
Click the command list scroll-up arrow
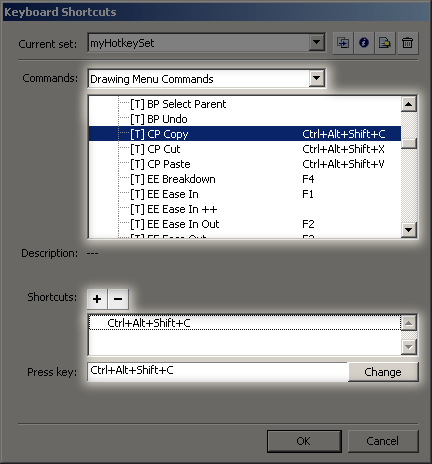tap(408, 104)
